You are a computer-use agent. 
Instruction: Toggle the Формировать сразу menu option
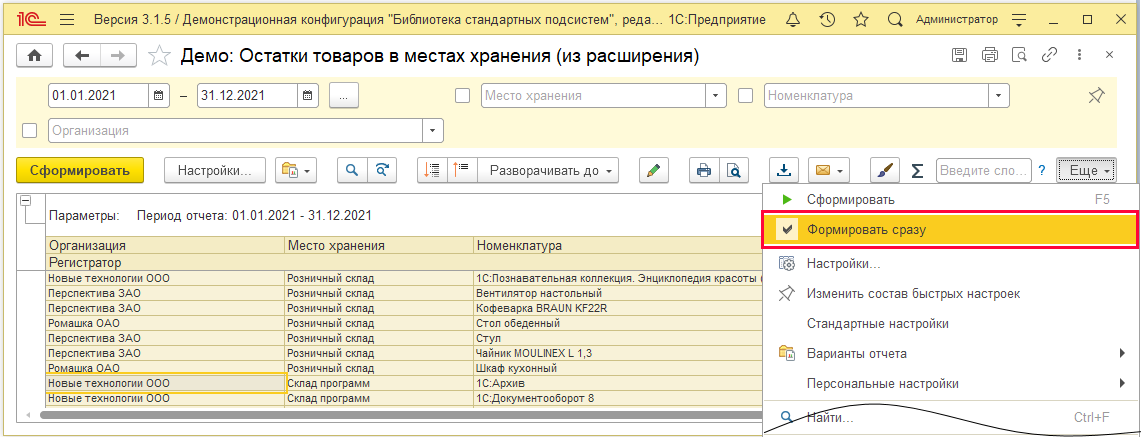pyautogui.click(x=950, y=230)
